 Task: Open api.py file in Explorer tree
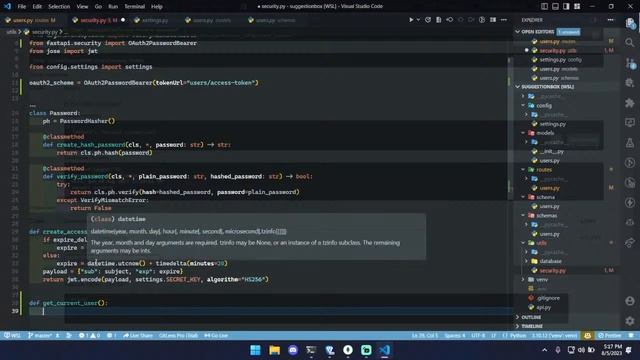pos(544,307)
